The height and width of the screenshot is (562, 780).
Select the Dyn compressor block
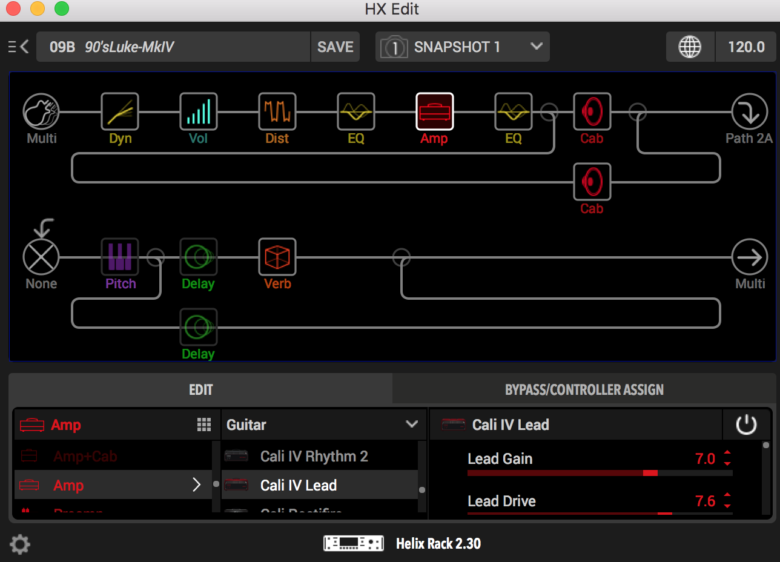coord(120,111)
